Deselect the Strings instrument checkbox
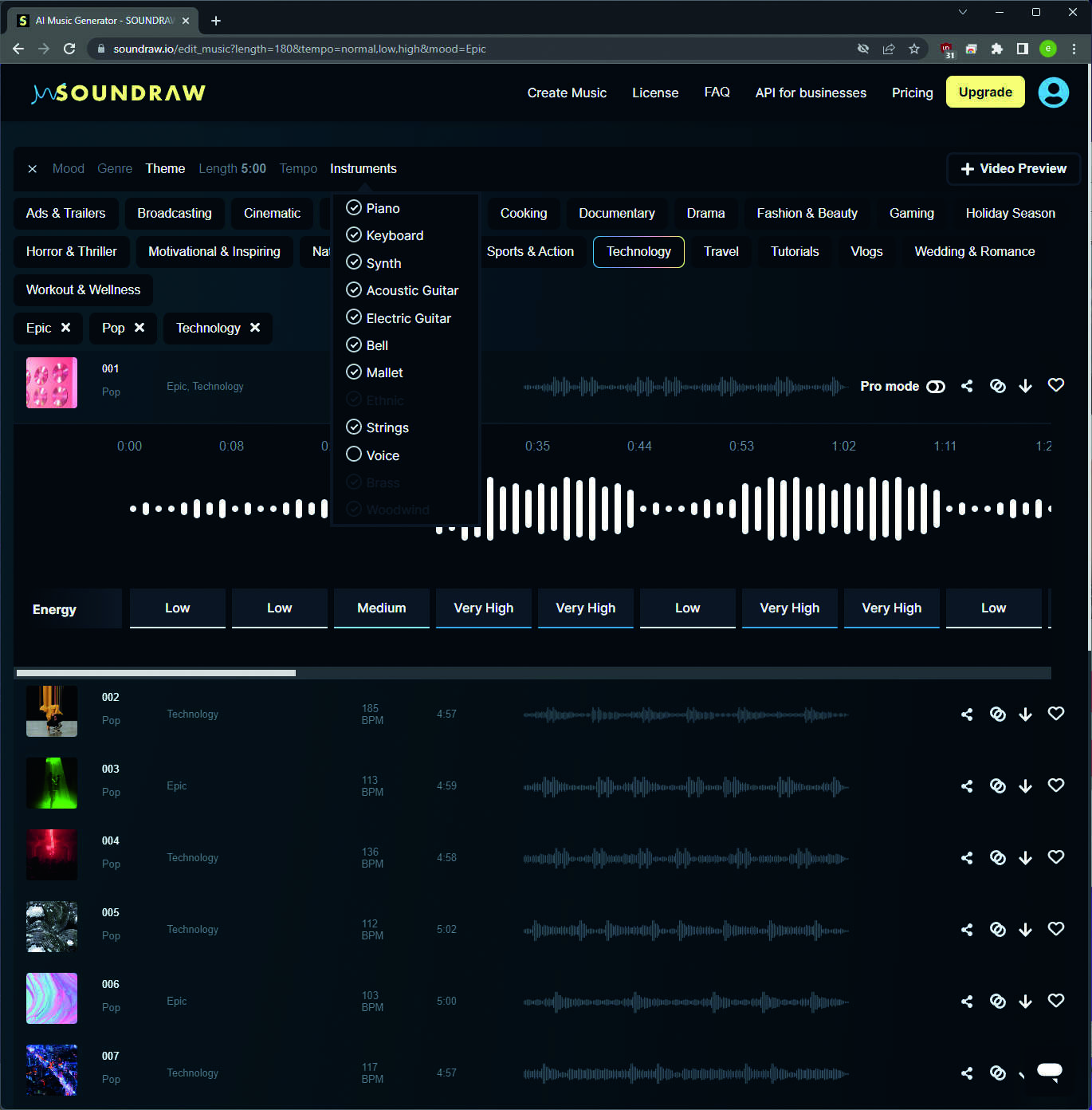Viewport: 1092px width, 1110px height. [x=354, y=427]
